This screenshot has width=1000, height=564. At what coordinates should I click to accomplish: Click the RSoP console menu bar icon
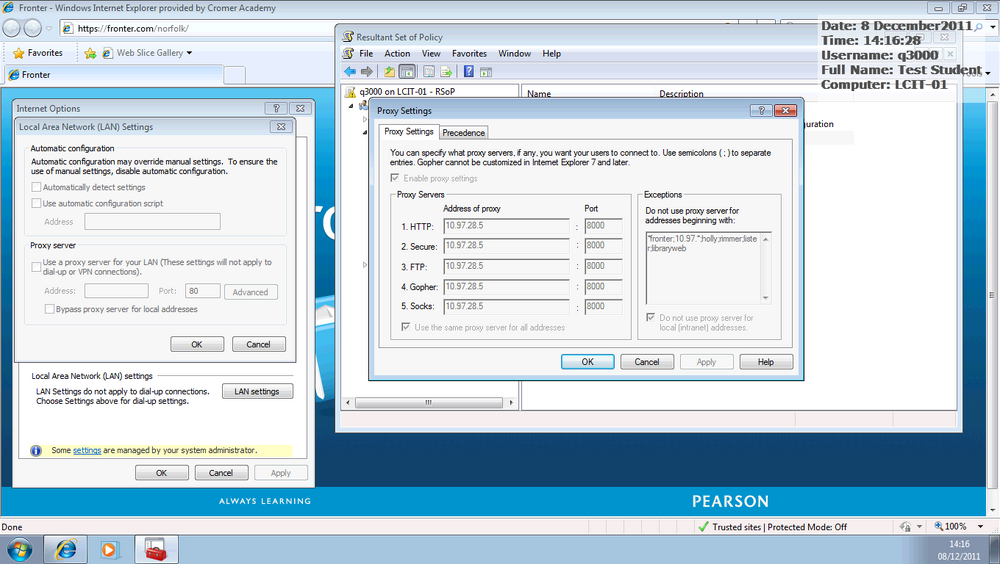(348, 54)
